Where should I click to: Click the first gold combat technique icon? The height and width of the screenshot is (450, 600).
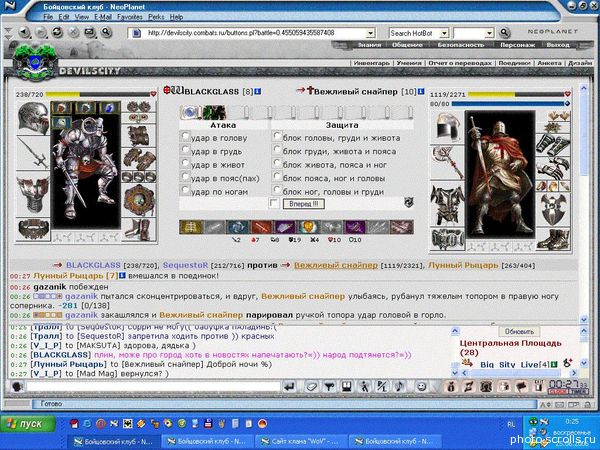click(x=191, y=227)
